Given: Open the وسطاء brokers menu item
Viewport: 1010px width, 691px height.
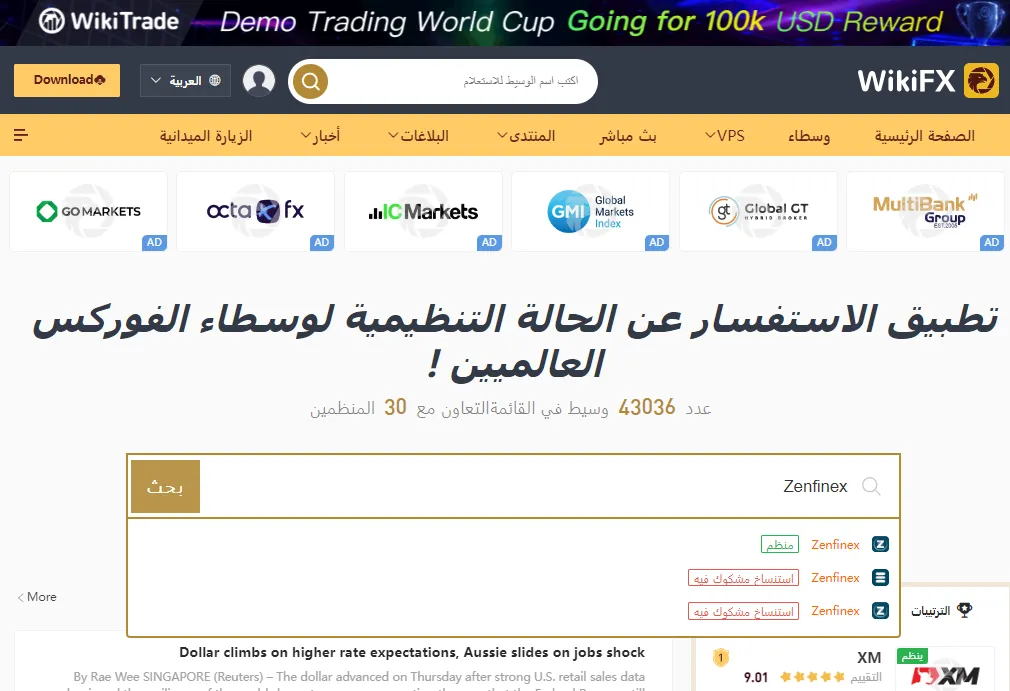Looking at the screenshot, I should [809, 135].
